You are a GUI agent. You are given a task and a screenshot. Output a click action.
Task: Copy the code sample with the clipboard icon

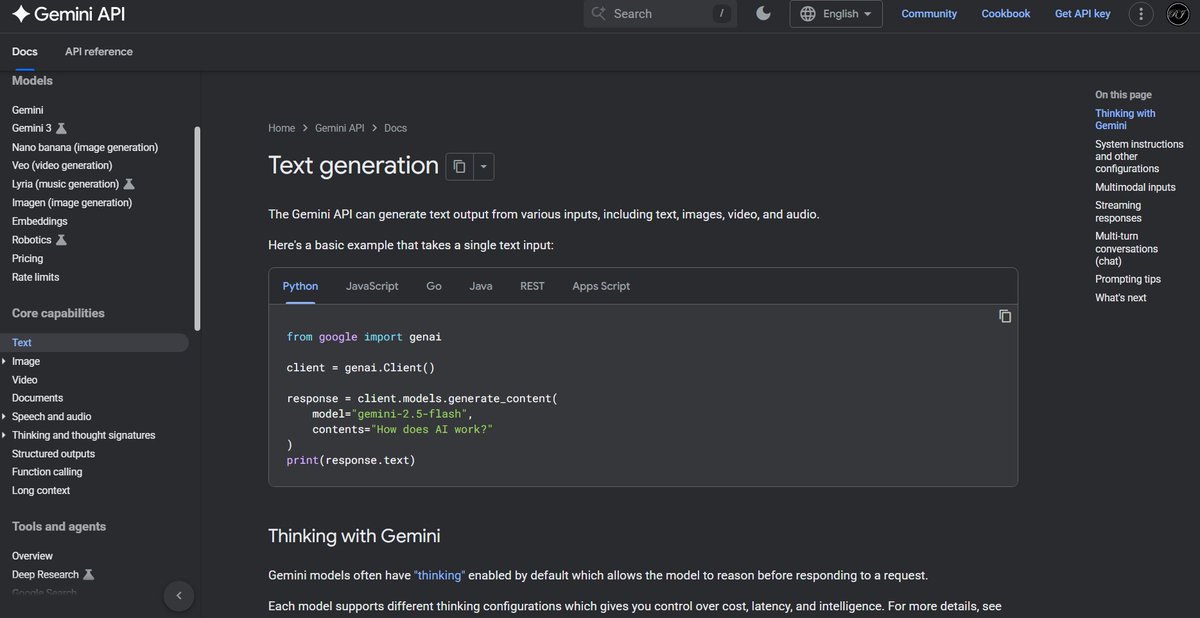click(1005, 316)
